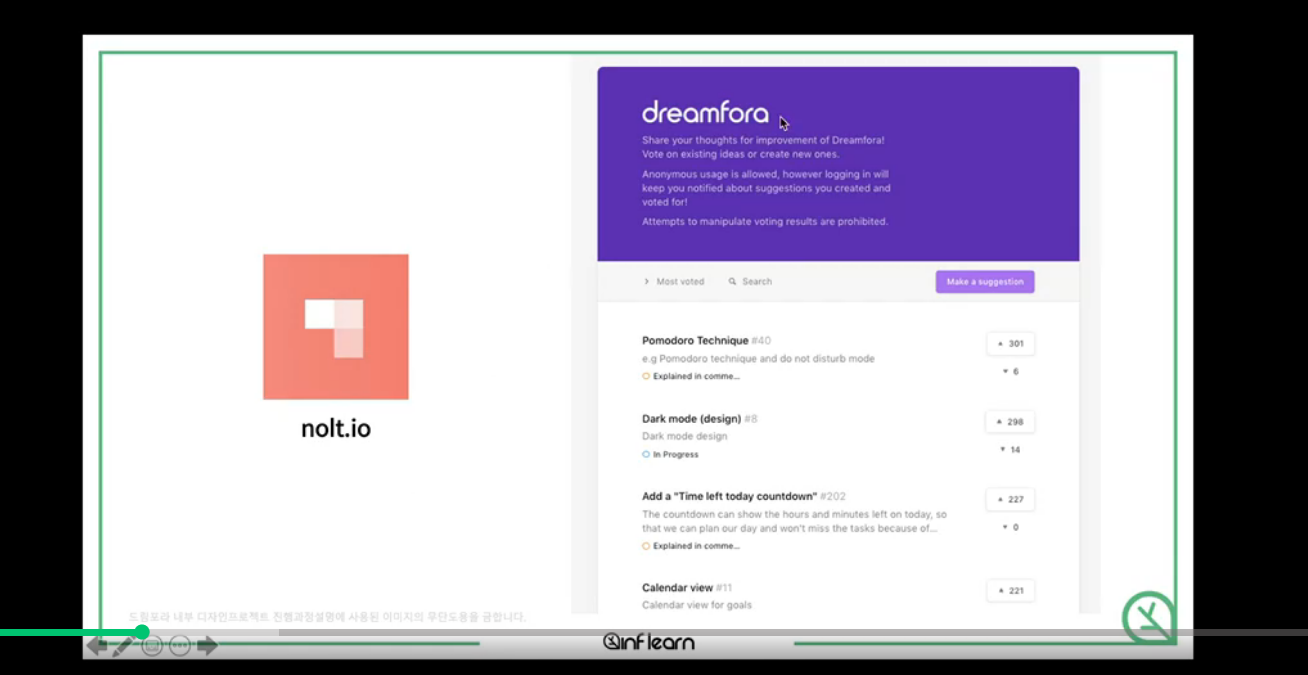Screen dimensions: 1308x675
Task: Click the 'Calendar view for goals' description
Action: point(697,605)
